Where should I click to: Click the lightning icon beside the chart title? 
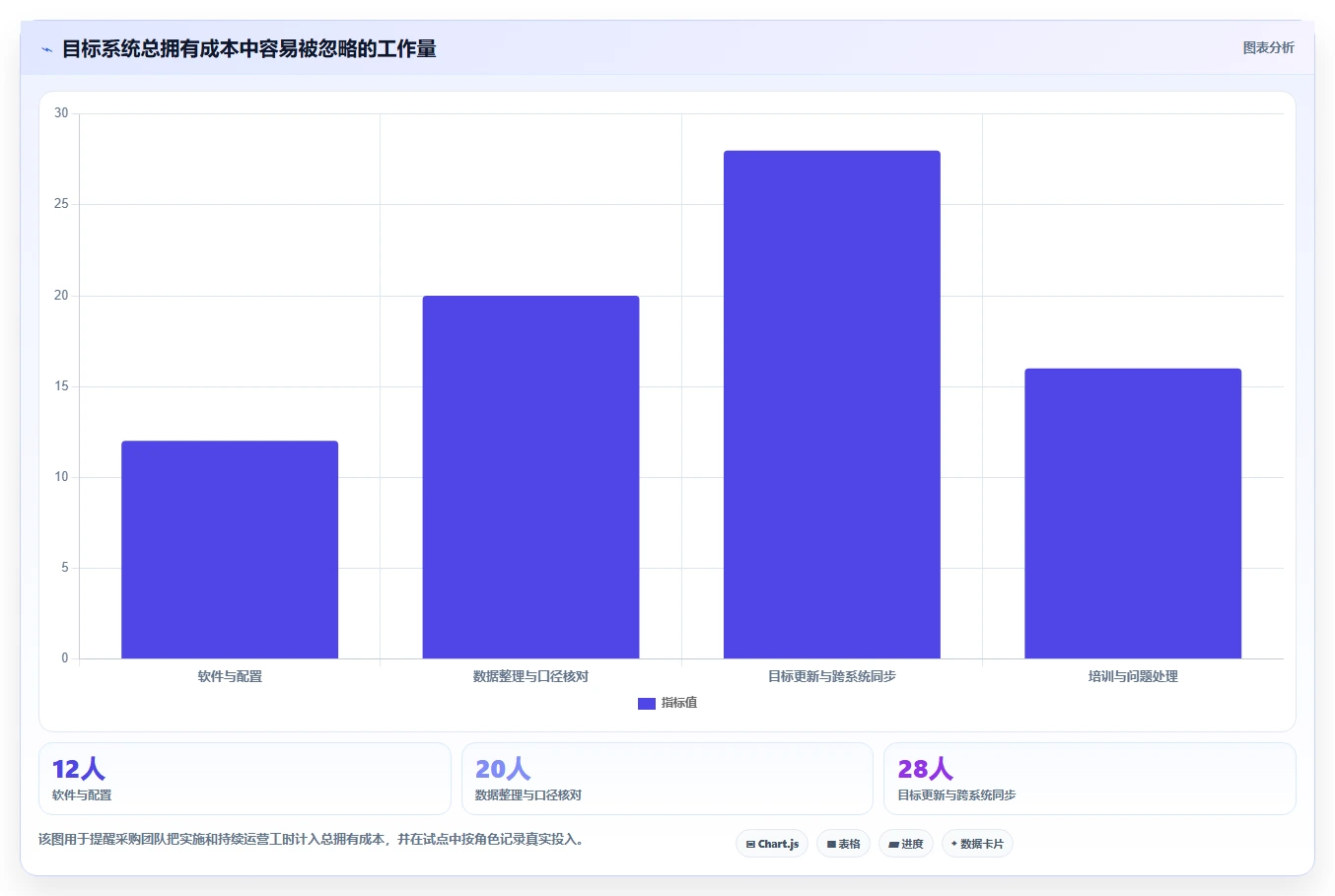(46, 49)
